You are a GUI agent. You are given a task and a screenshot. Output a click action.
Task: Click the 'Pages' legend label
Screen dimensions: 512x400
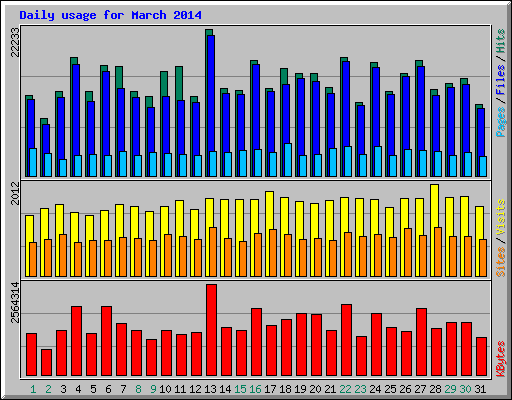coord(500,122)
